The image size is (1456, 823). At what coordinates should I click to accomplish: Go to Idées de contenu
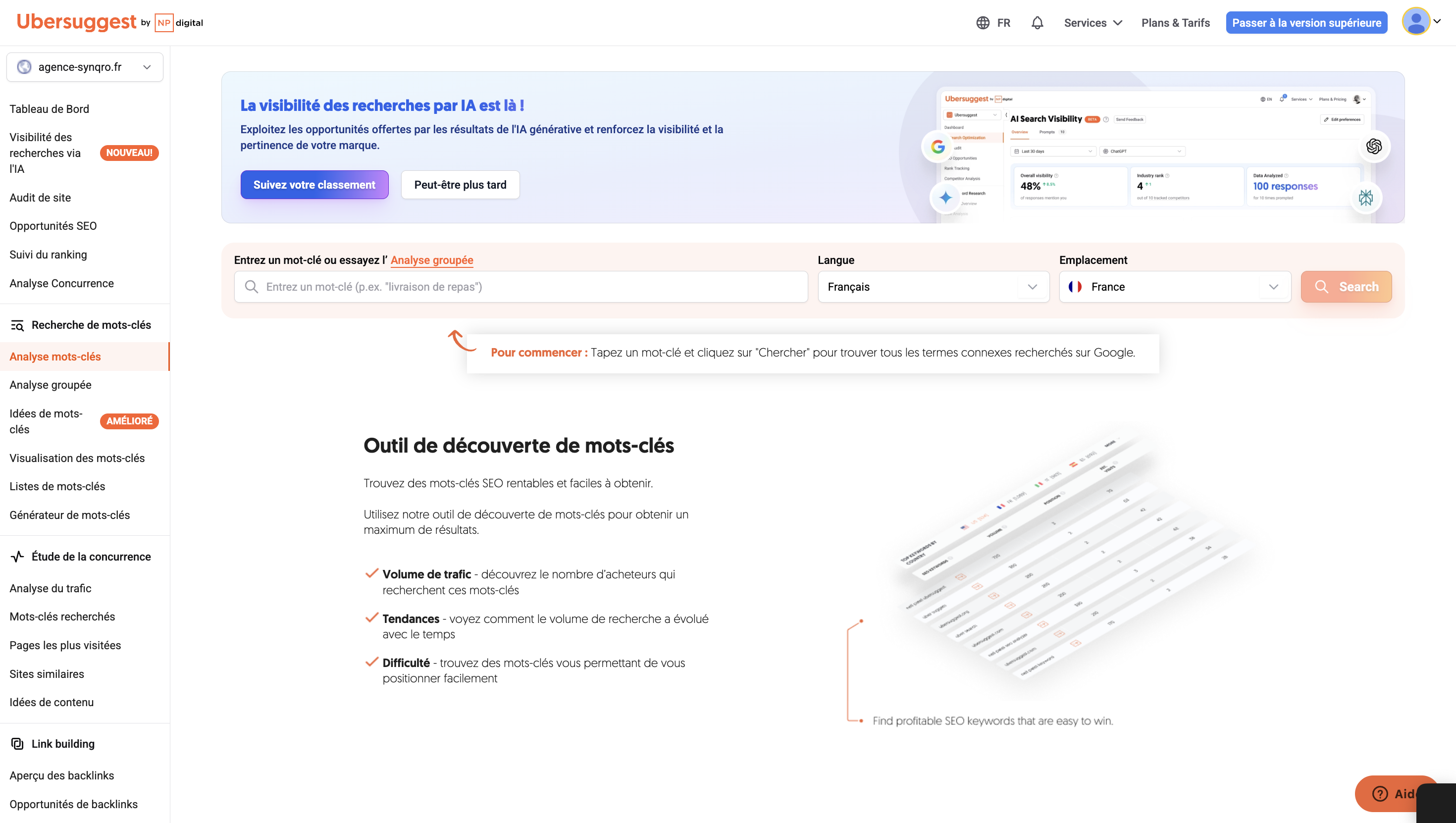pos(52,702)
